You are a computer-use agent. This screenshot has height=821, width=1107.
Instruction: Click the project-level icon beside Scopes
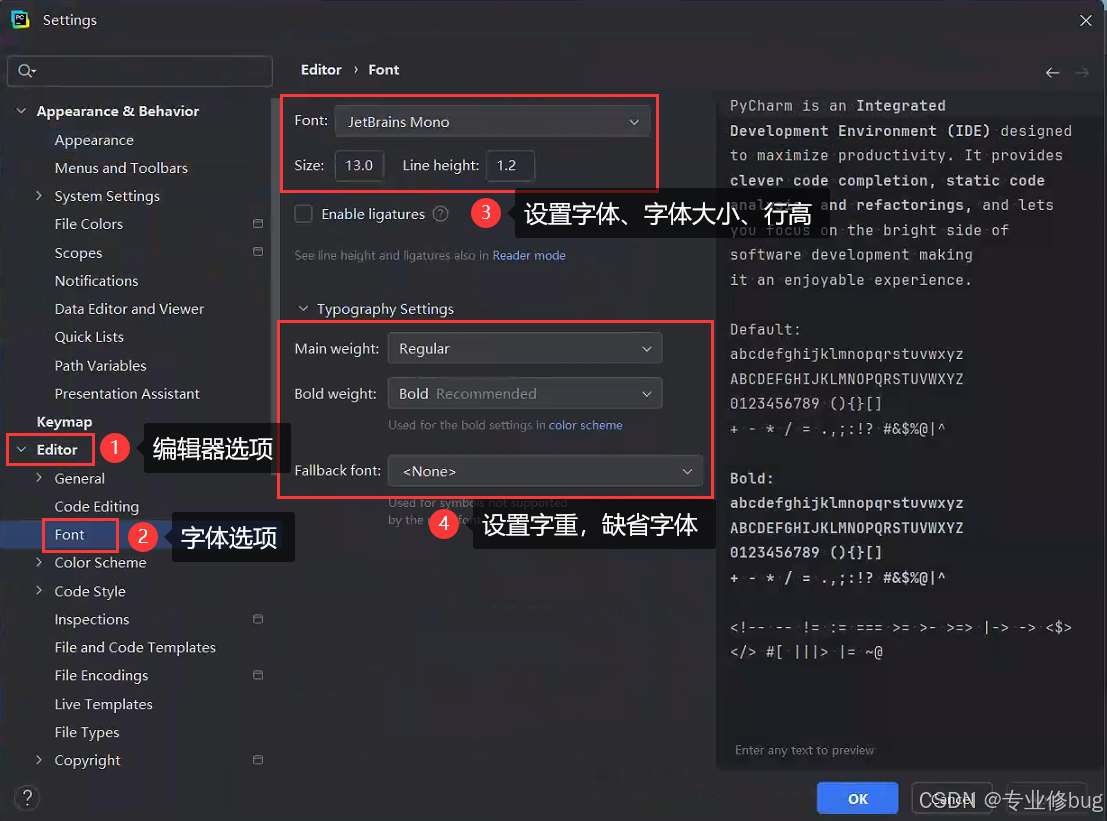pyautogui.click(x=258, y=252)
